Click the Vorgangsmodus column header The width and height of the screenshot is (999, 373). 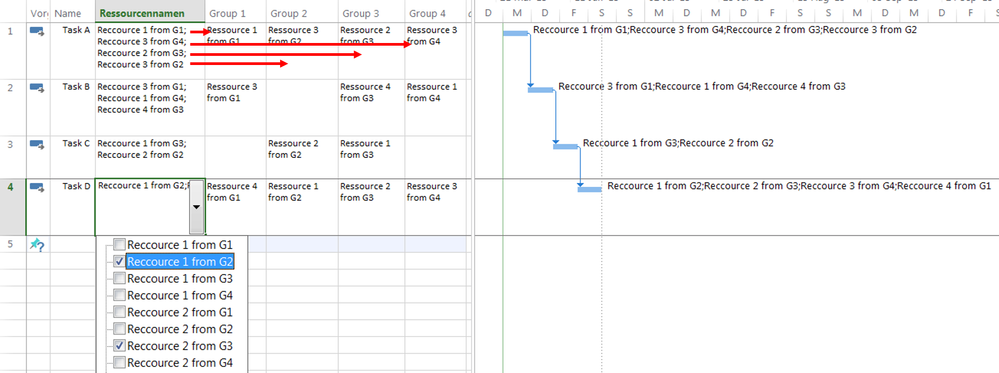point(38,13)
